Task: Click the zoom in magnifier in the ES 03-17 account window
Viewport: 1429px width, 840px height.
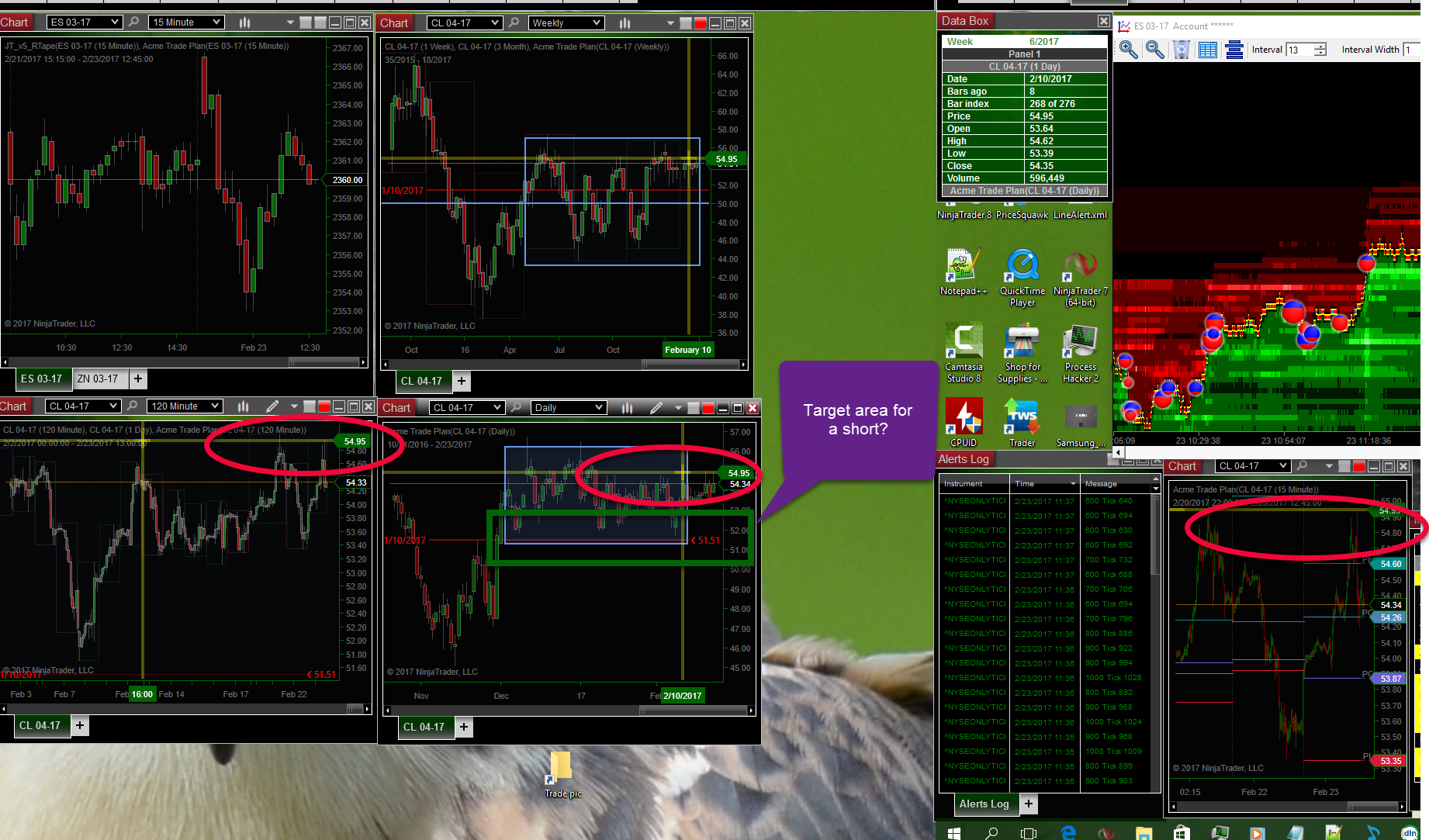Action: click(1129, 50)
